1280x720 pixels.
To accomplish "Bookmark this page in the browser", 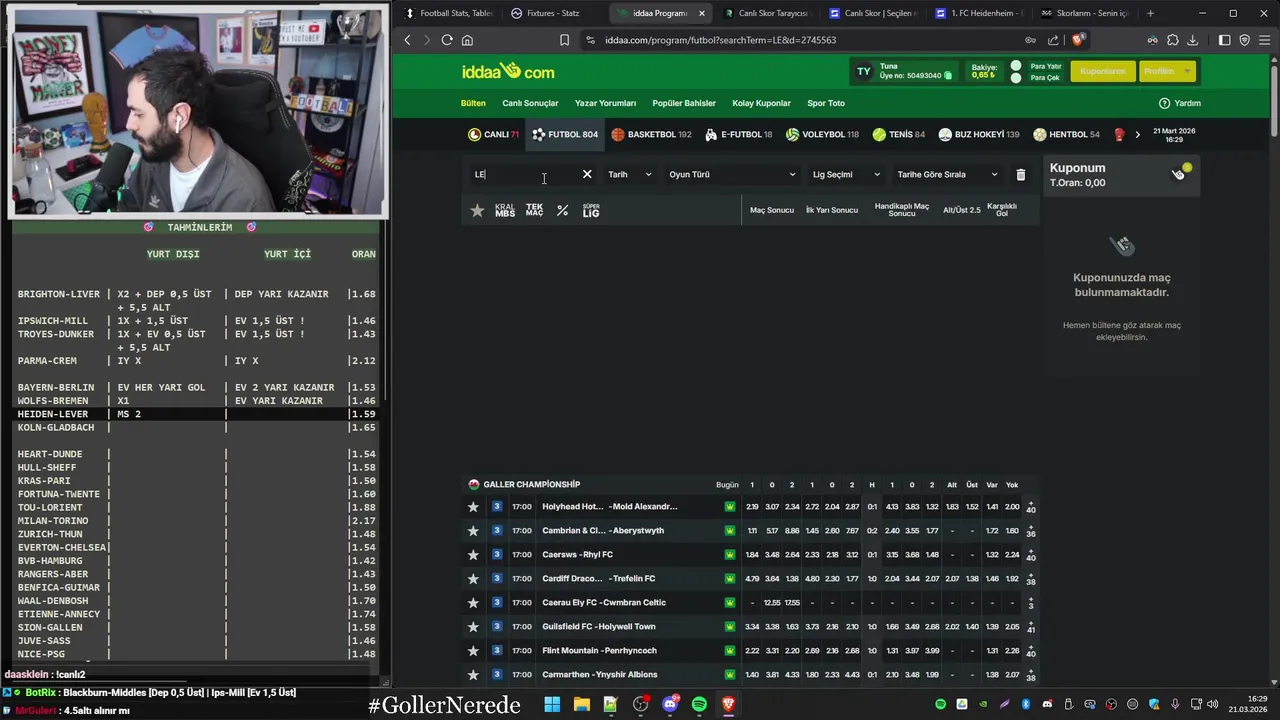I will click(564, 40).
